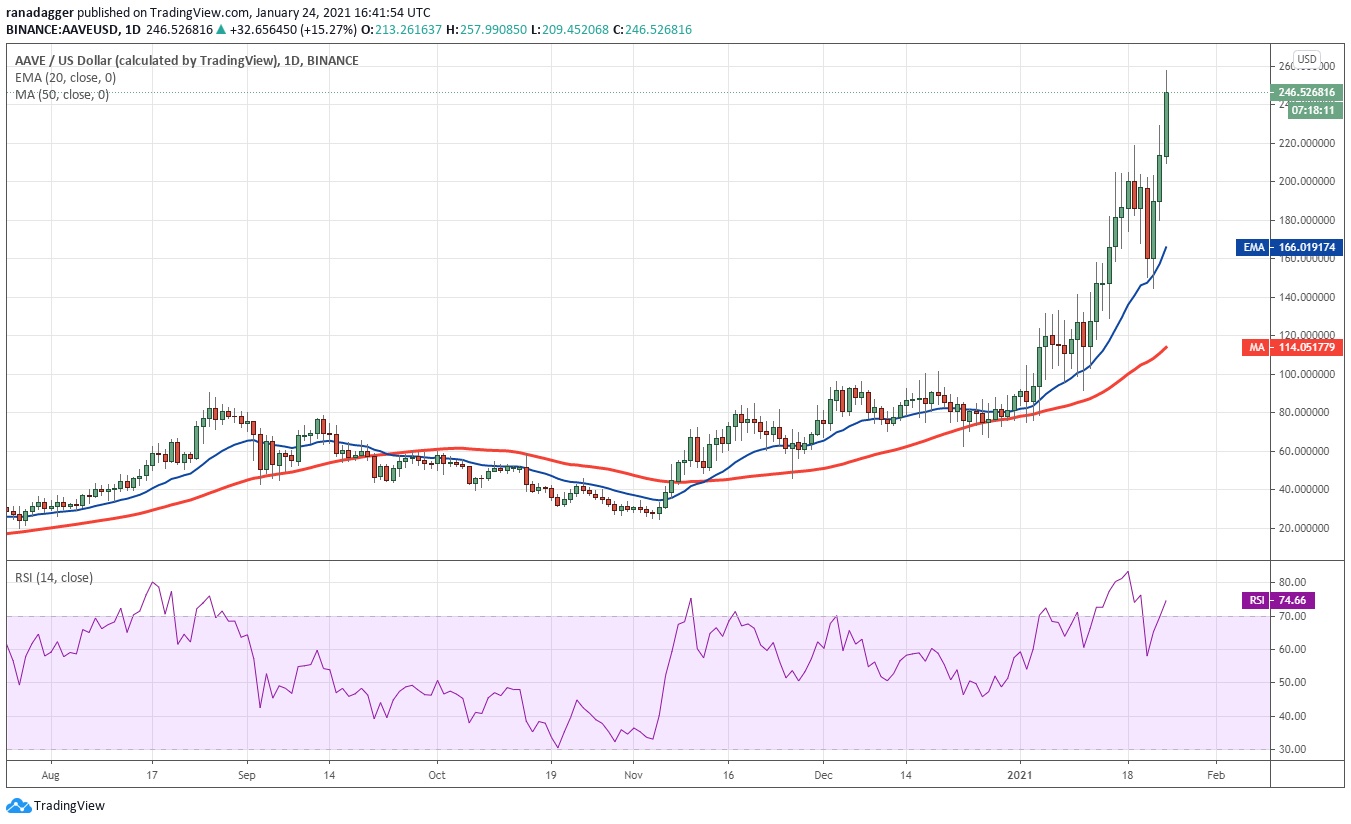Image resolution: width=1351 pixels, height=824 pixels.
Task: Click the Aug label on the time axis
Action: click(x=51, y=774)
